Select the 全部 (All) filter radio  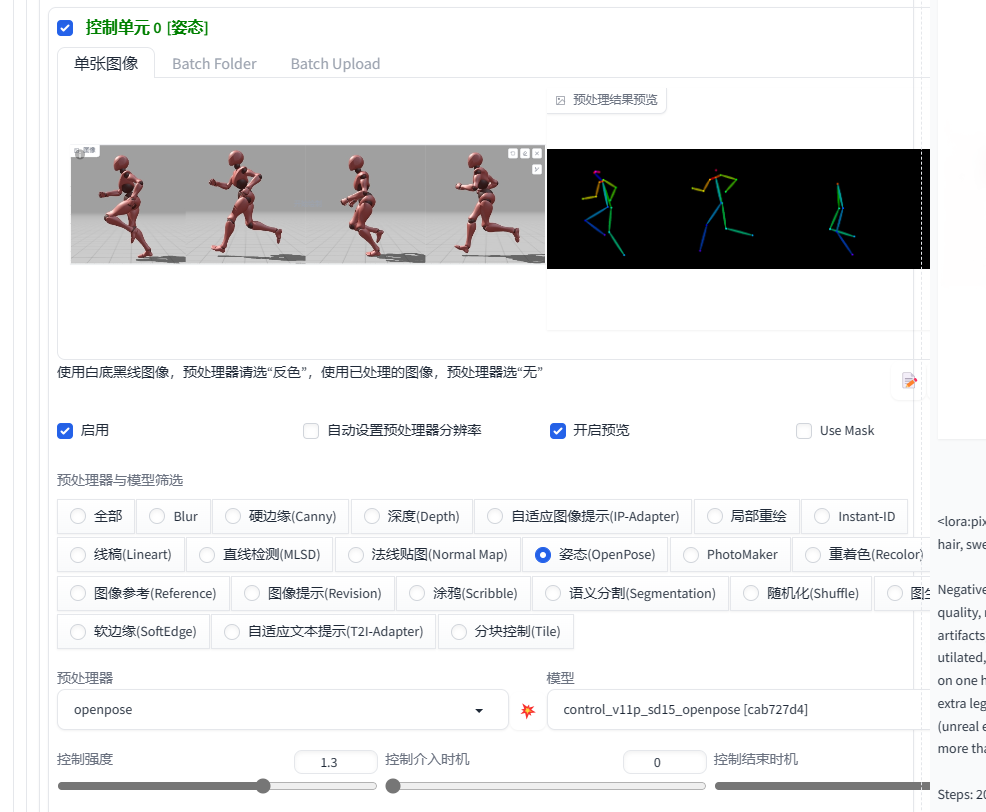coord(78,516)
